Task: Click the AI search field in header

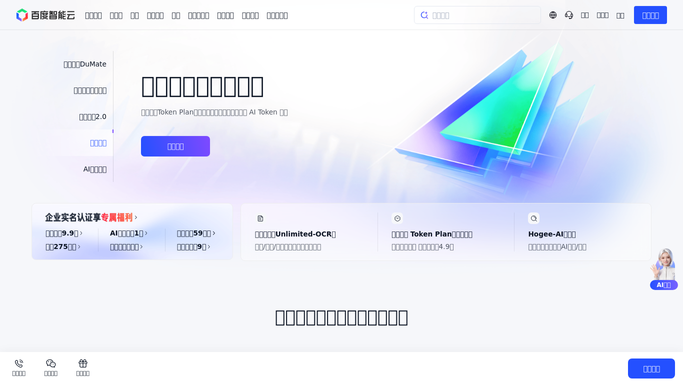Action: (x=477, y=15)
